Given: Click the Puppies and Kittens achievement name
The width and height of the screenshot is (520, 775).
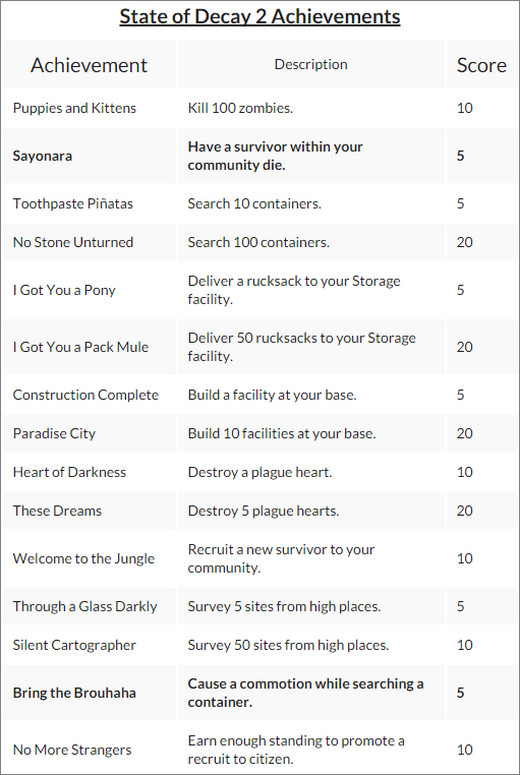Looking at the screenshot, I should tap(75, 108).
